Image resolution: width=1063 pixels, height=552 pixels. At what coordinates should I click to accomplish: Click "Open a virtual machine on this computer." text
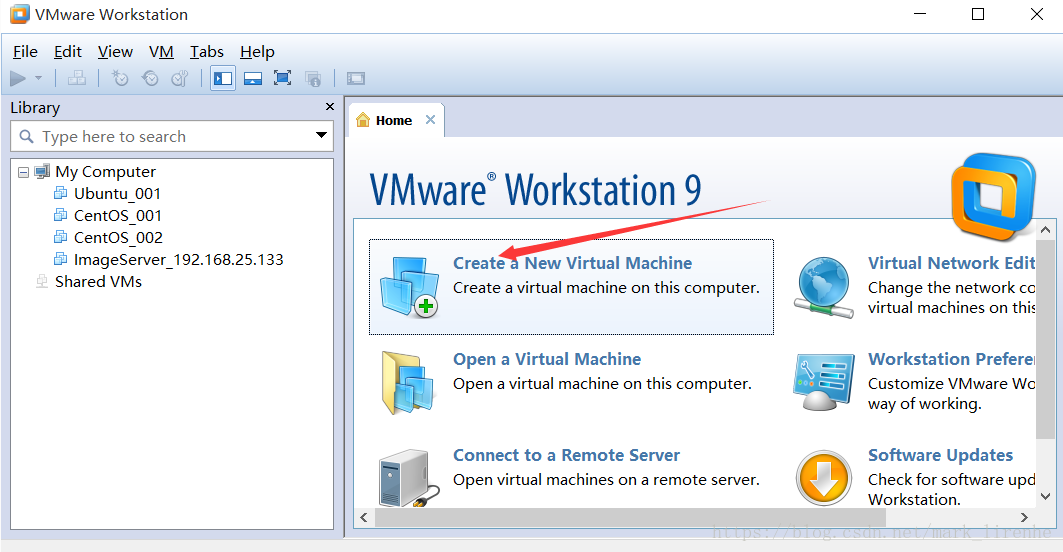coord(602,384)
